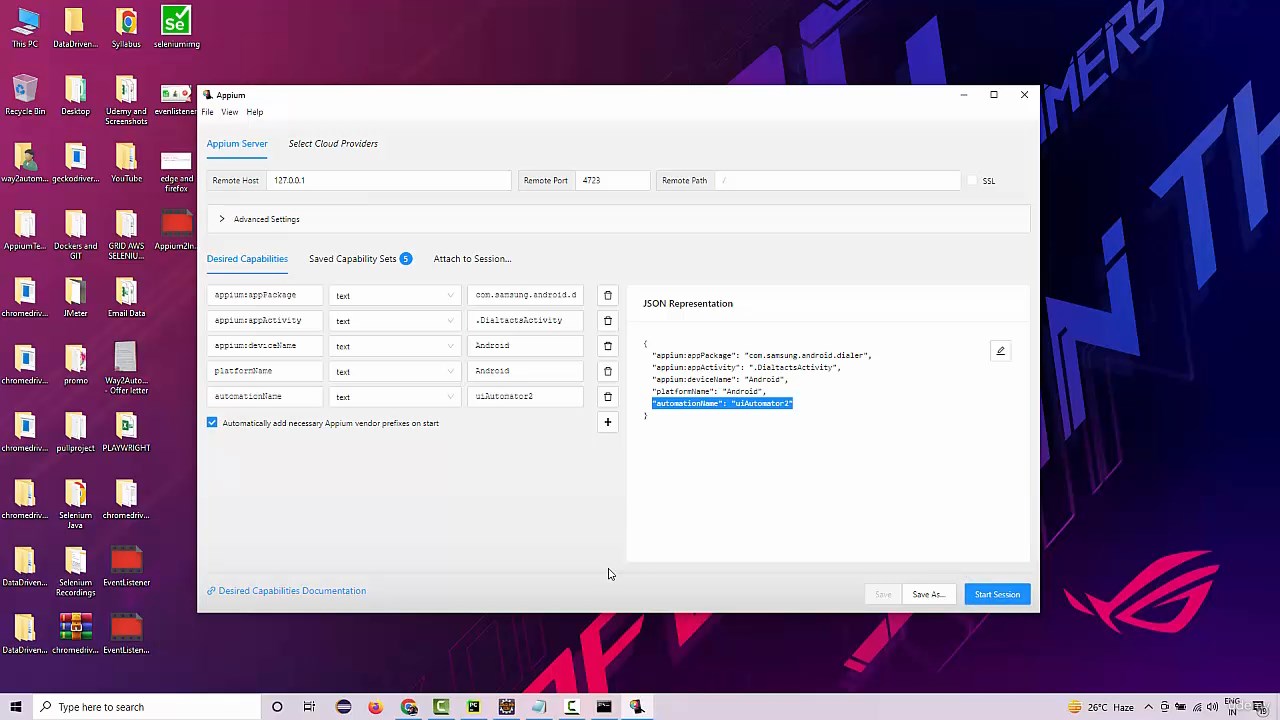Screen dimensions: 1280x720
Task: Delete the appium:deviceName capability row
Action: [x=607, y=346]
